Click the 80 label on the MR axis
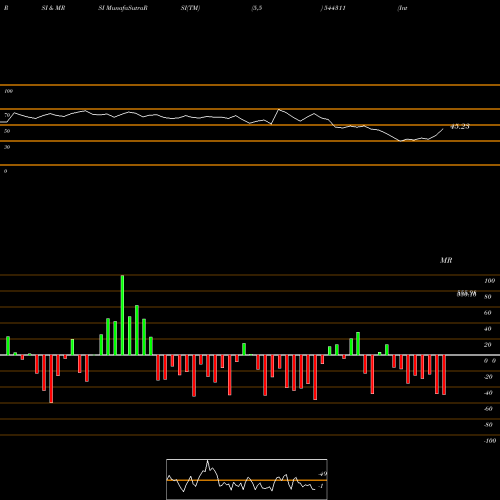Screen dimensions: 500x500 [488, 297]
